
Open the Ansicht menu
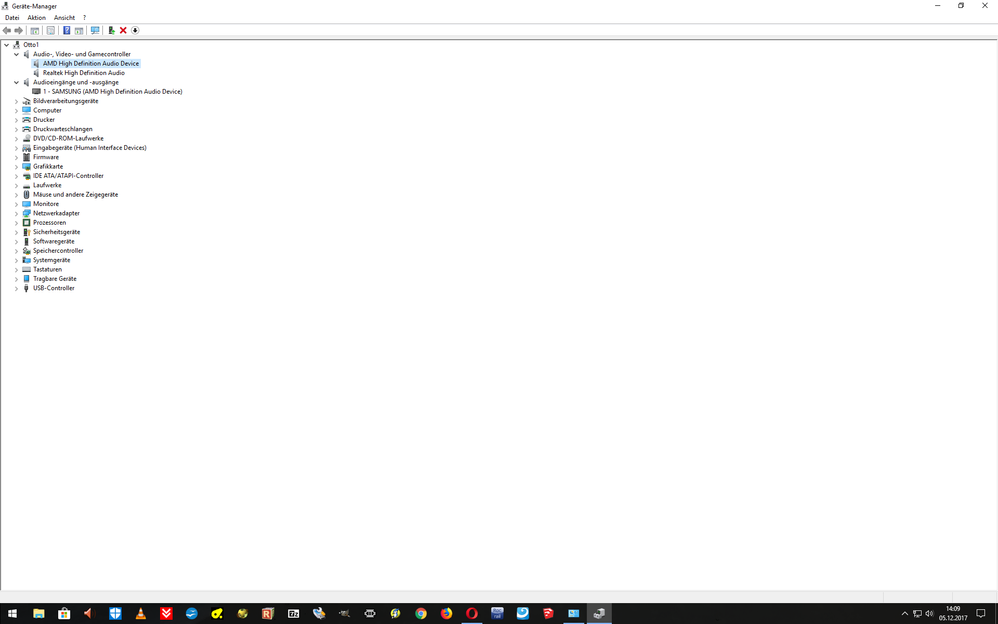pyautogui.click(x=64, y=18)
